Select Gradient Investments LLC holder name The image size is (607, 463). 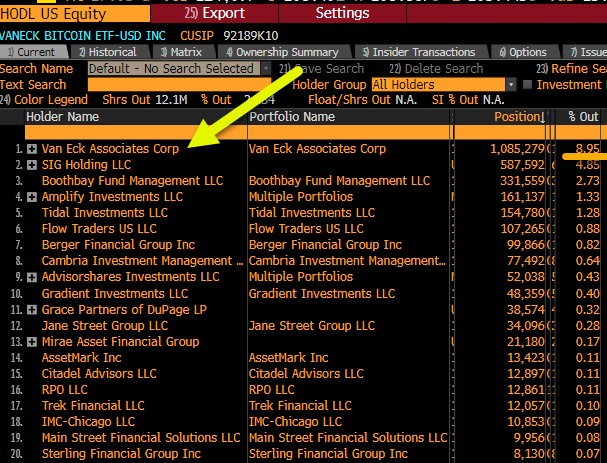point(115,294)
